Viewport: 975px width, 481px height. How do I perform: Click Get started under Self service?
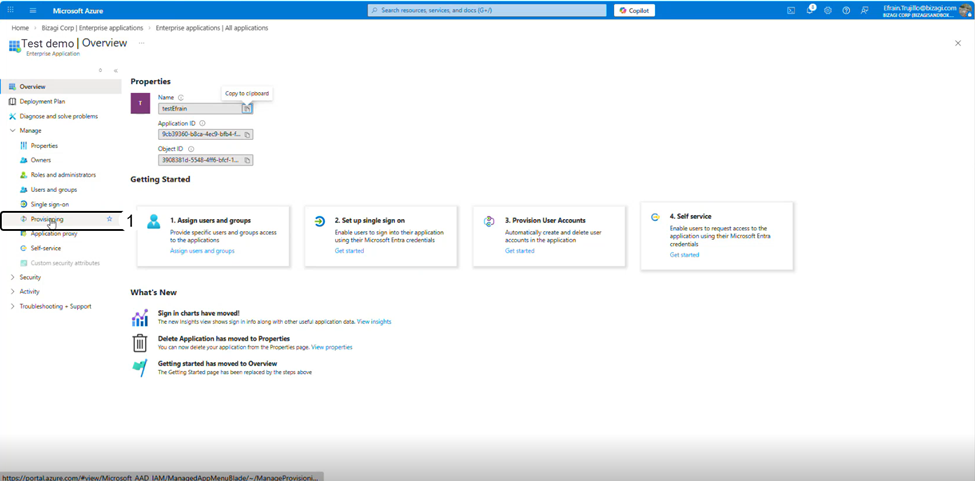(x=684, y=255)
